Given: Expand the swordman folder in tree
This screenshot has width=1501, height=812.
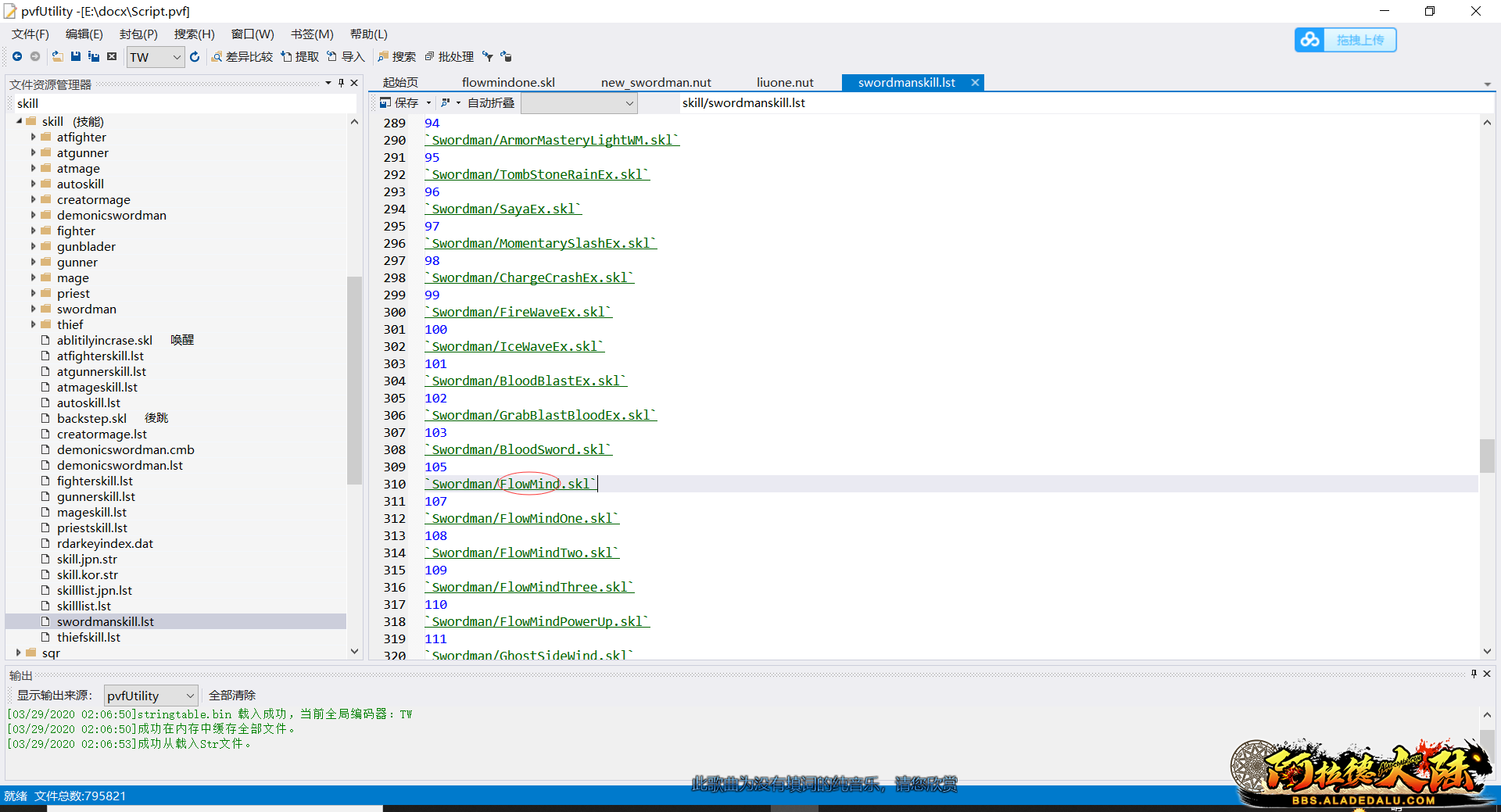Looking at the screenshot, I should 34,309.
